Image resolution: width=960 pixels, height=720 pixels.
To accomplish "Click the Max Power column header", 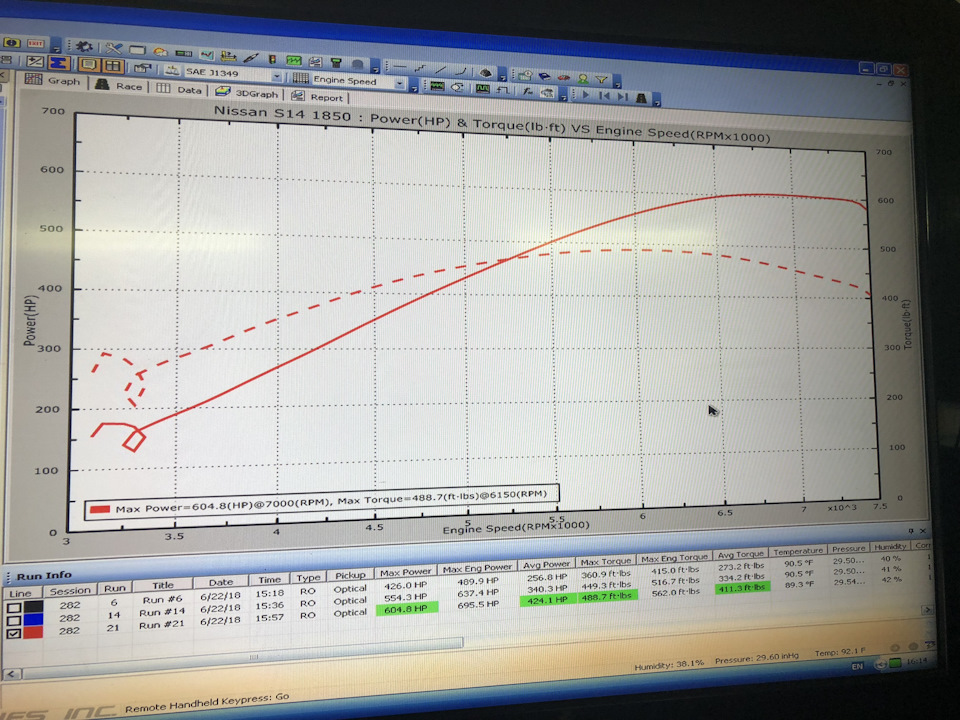I will (405, 572).
